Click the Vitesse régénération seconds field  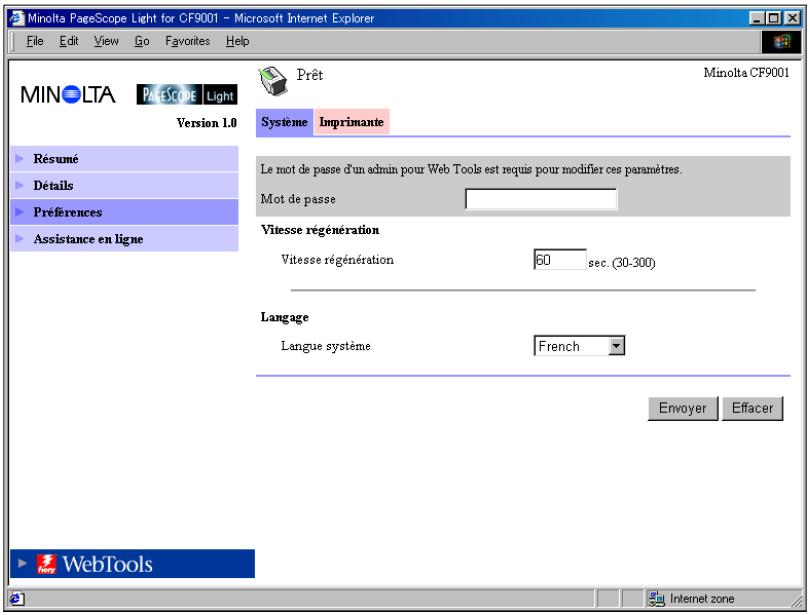click(560, 259)
